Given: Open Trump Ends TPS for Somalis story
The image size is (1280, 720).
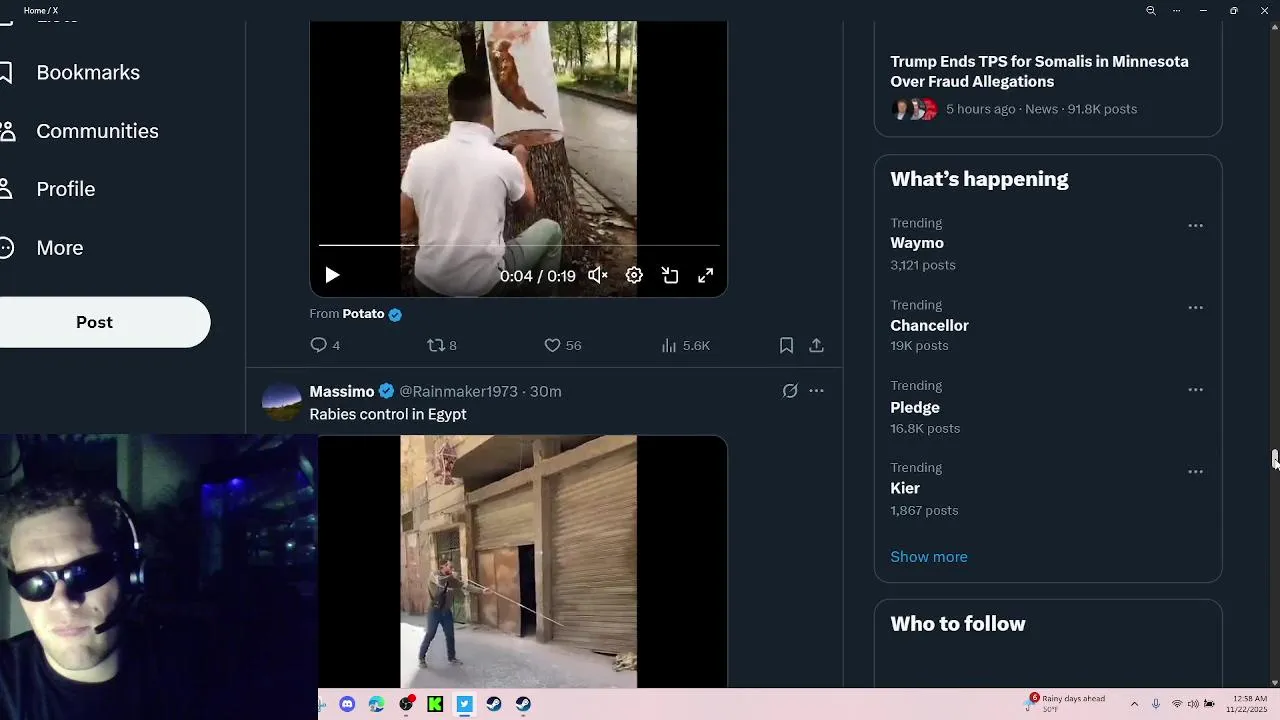Looking at the screenshot, I should click(x=1040, y=71).
